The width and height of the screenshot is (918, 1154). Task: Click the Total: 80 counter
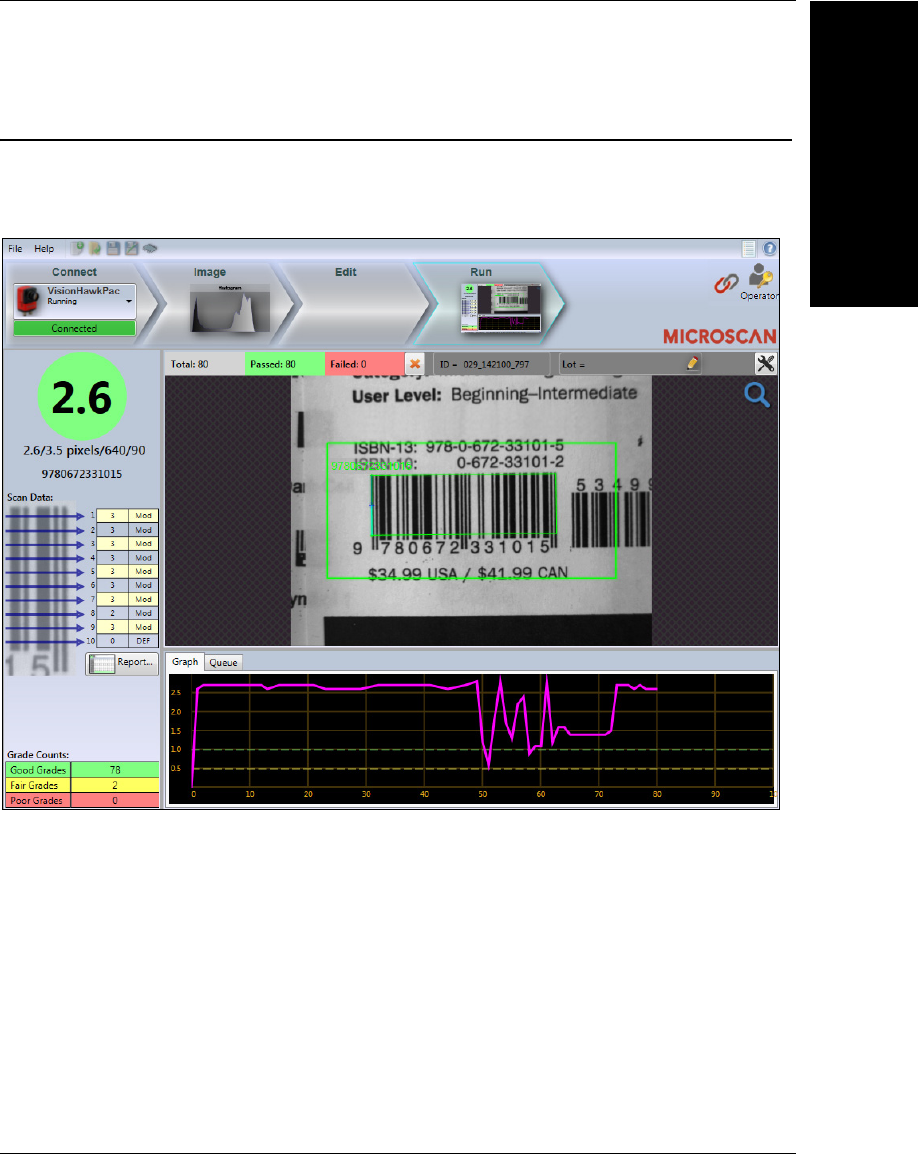click(x=205, y=364)
